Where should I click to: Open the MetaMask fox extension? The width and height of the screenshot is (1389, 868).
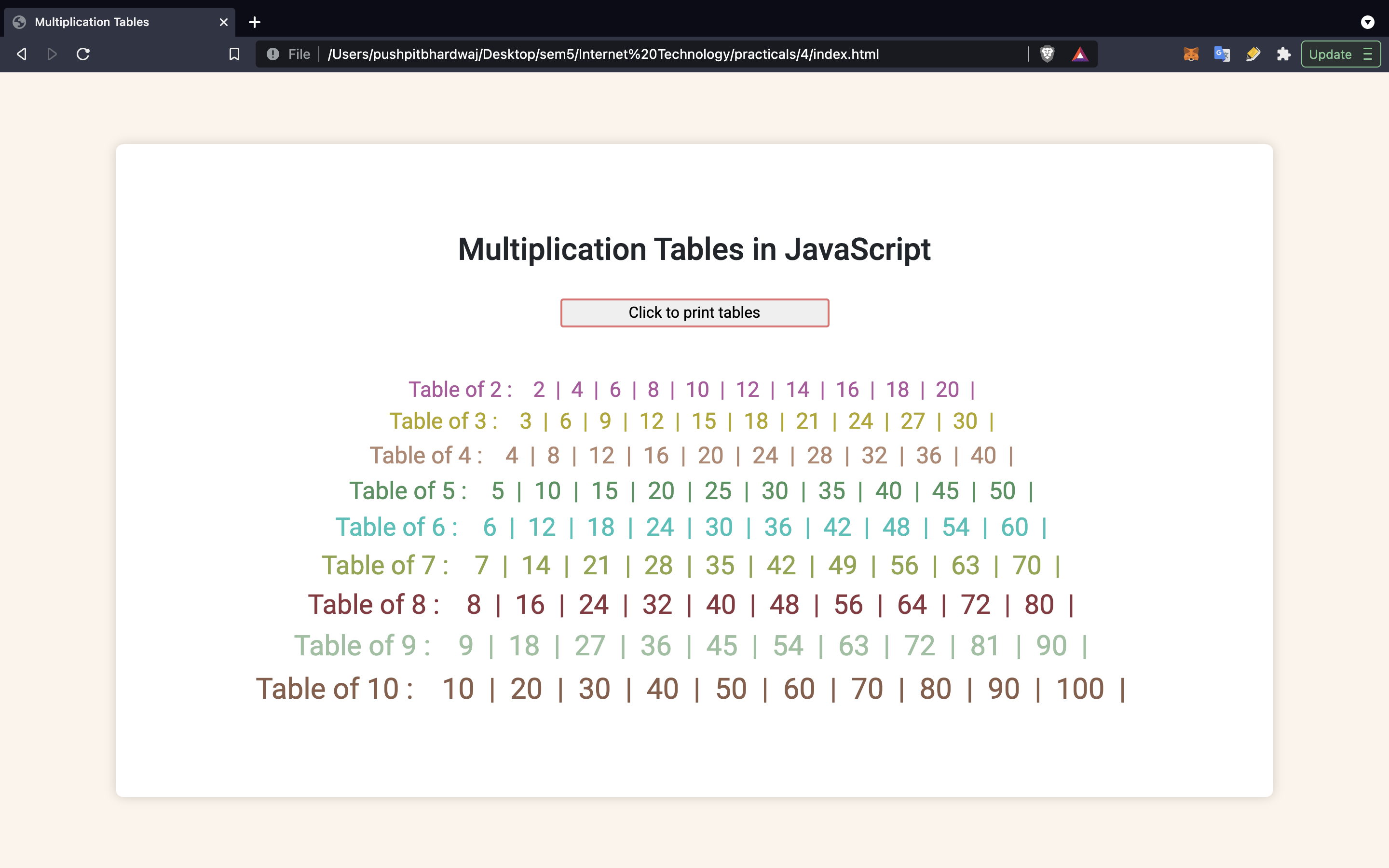coord(1191,54)
